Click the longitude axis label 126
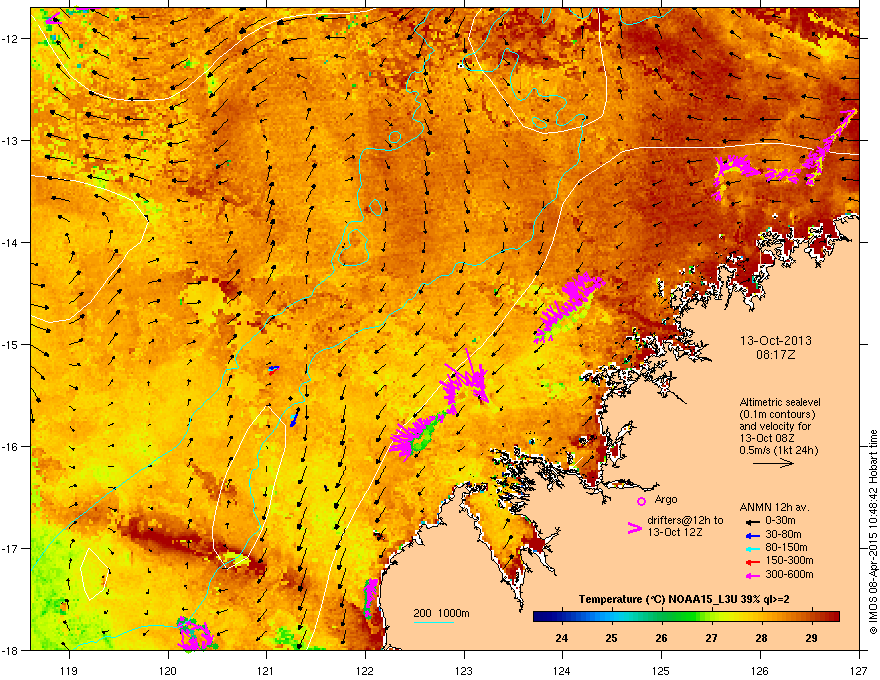 760,670
